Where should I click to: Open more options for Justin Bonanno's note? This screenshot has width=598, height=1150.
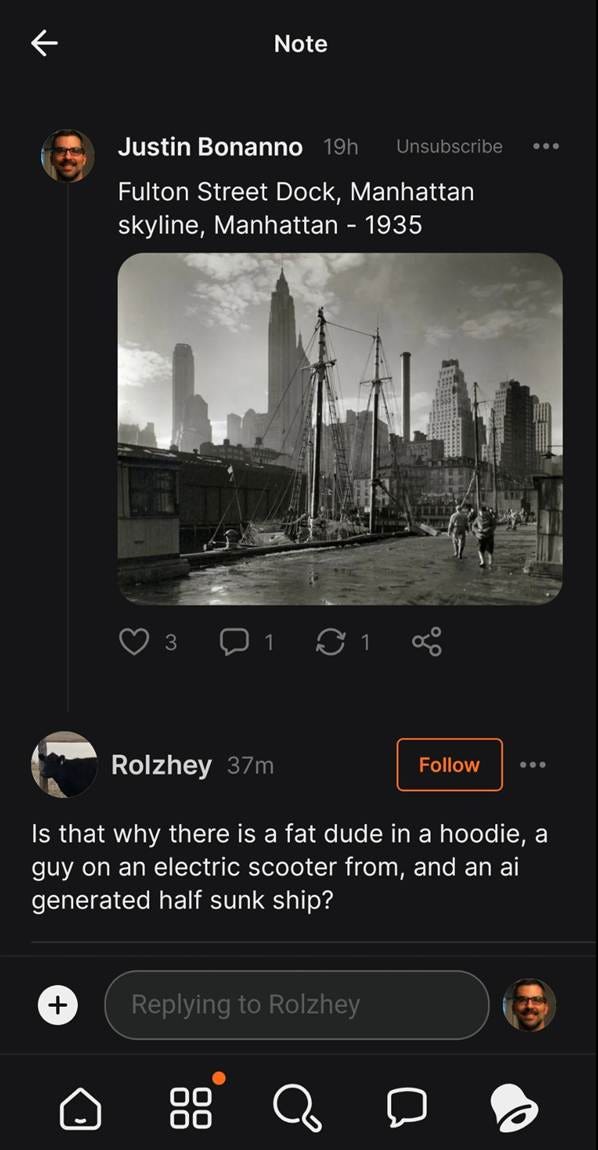(546, 146)
